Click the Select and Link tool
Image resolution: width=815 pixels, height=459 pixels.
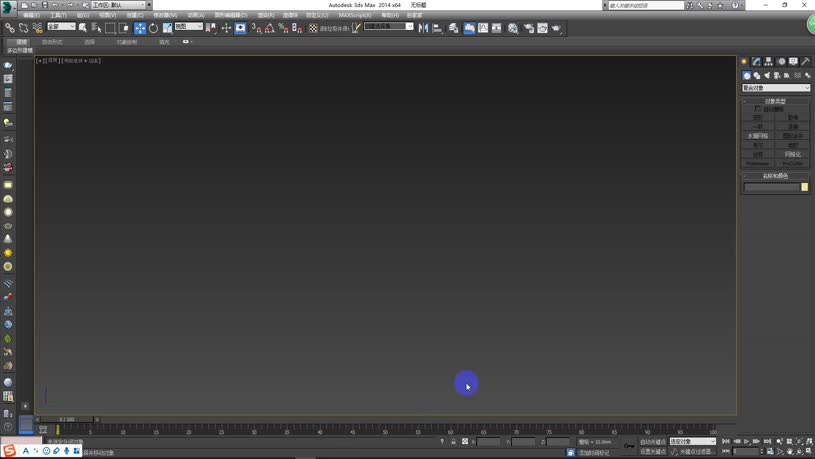pyautogui.click(x=10, y=28)
